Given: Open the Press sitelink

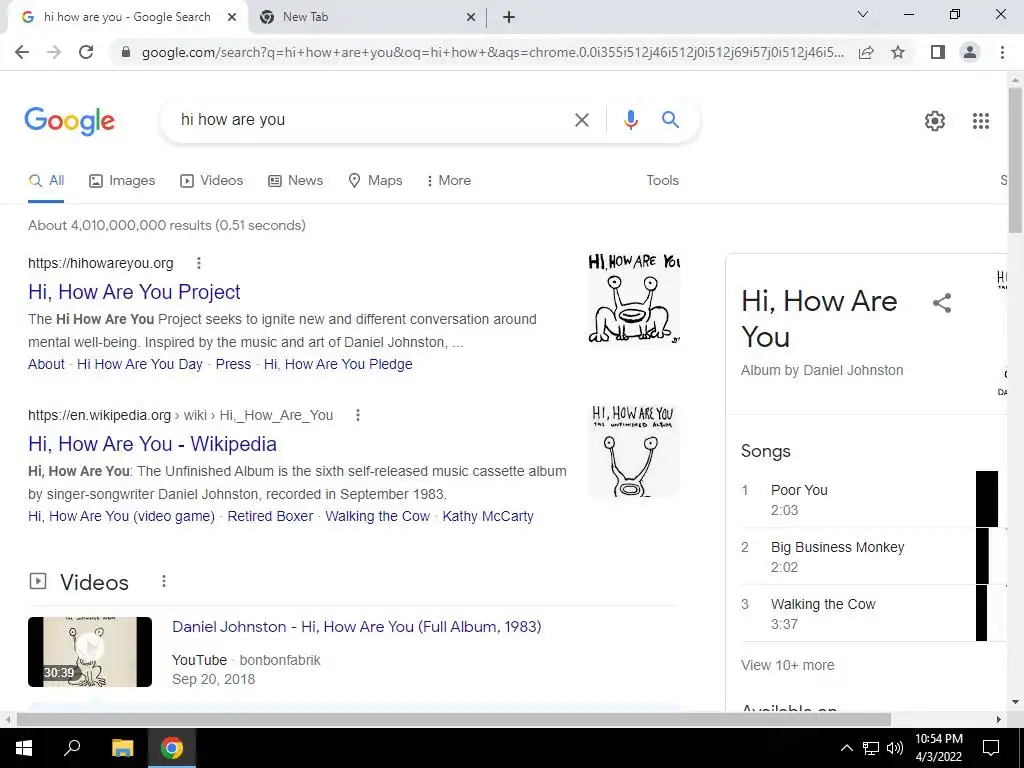Looking at the screenshot, I should [233, 364].
